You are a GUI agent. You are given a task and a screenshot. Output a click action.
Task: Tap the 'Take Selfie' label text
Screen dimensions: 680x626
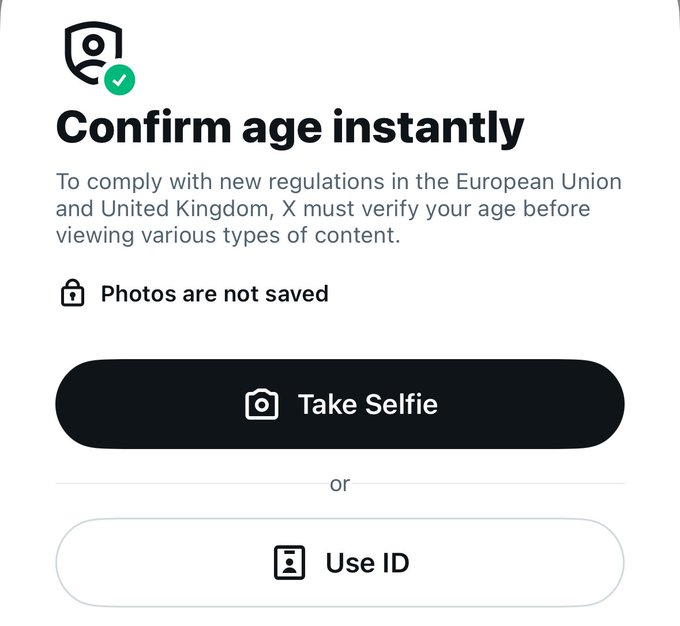click(x=367, y=404)
